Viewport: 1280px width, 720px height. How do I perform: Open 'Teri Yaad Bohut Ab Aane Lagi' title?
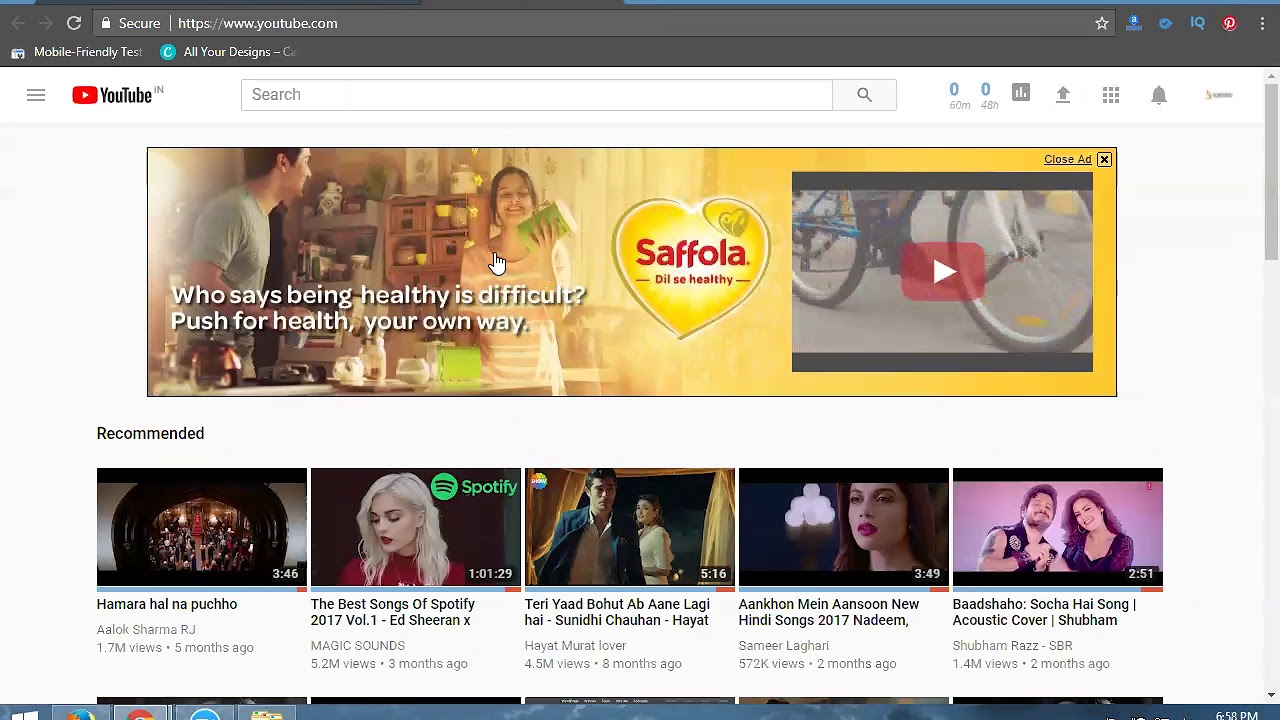tap(617, 612)
